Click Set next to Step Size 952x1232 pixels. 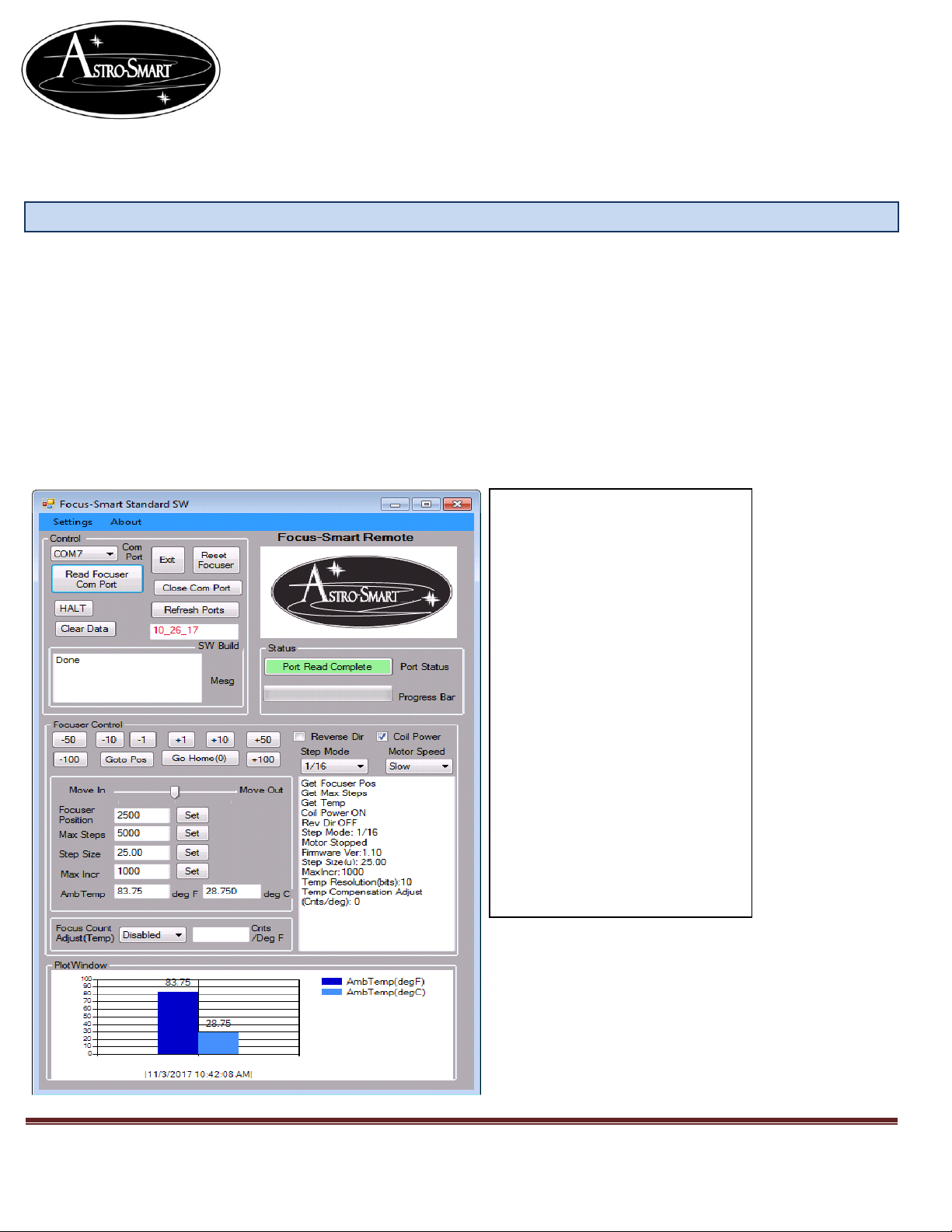[x=192, y=853]
